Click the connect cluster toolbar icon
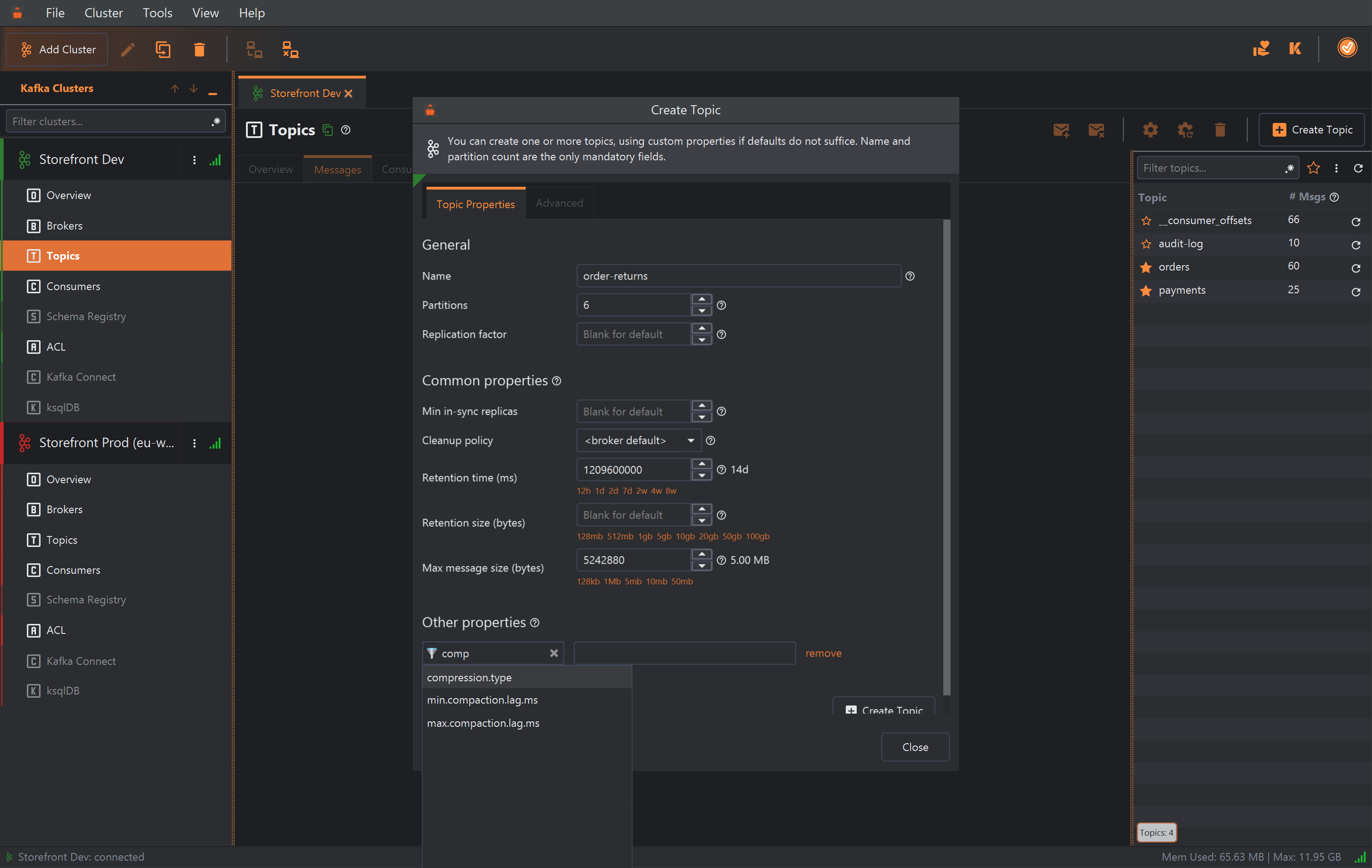1372x868 pixels. (x=254, y=50)
